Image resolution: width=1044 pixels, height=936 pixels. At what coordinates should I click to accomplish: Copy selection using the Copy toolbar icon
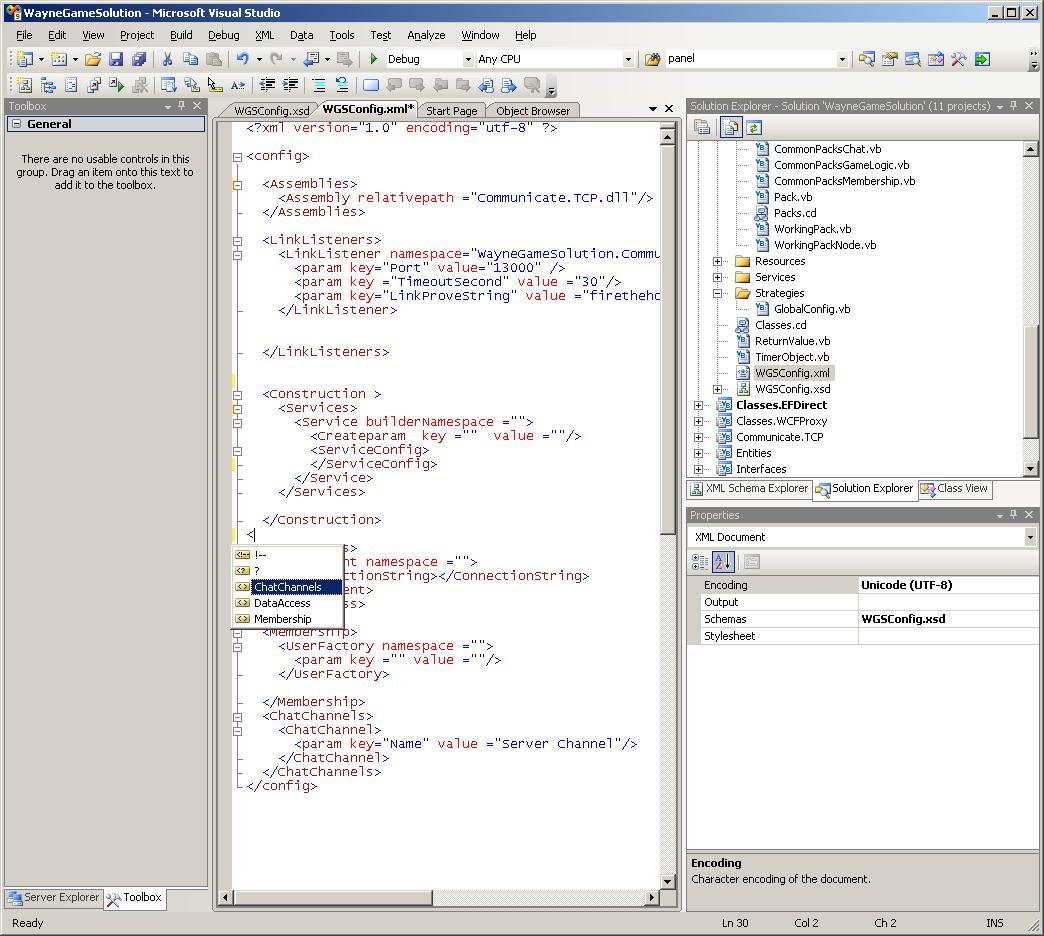[190, 59]
